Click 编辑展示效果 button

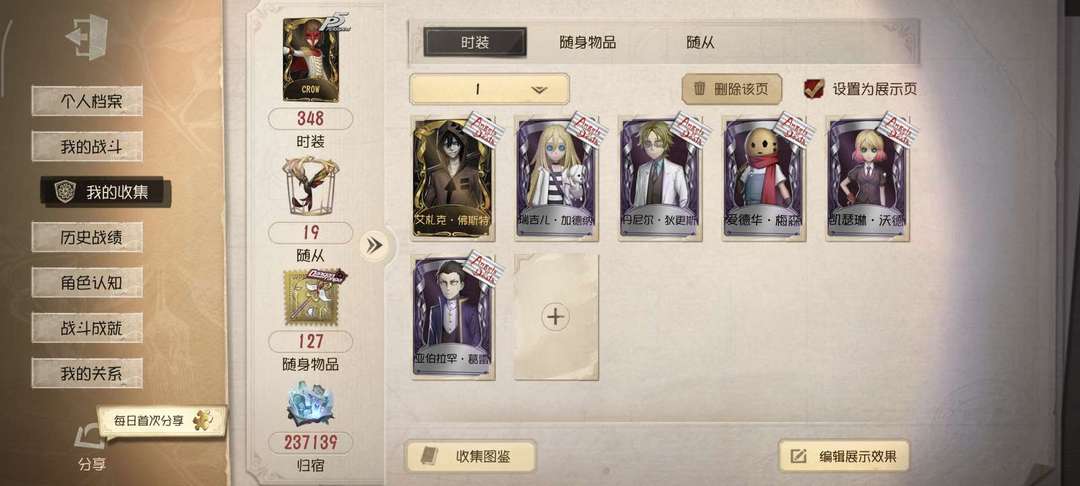click(844, 456)
